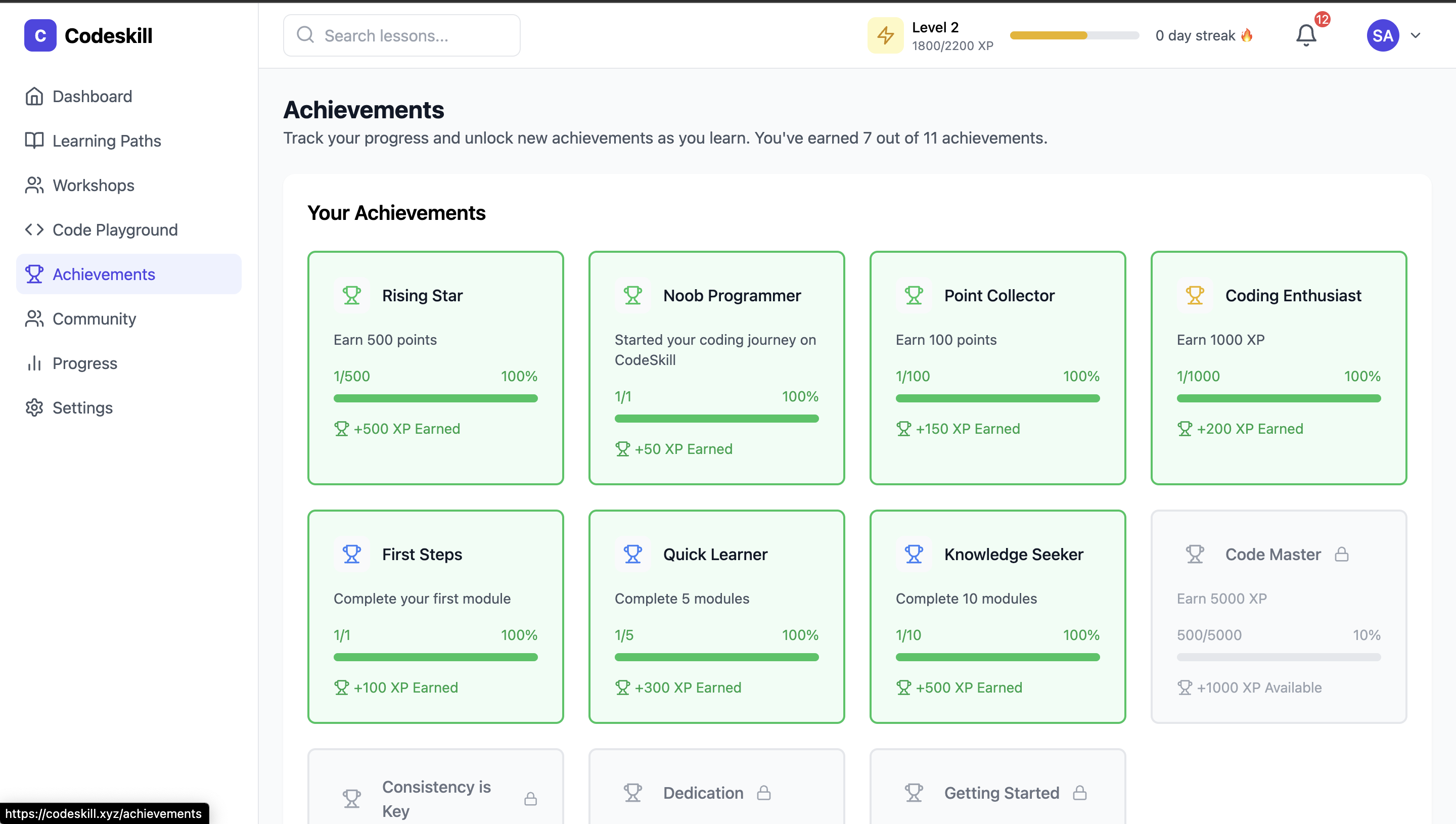Click the Codeskill logo icon

point(40,35)
